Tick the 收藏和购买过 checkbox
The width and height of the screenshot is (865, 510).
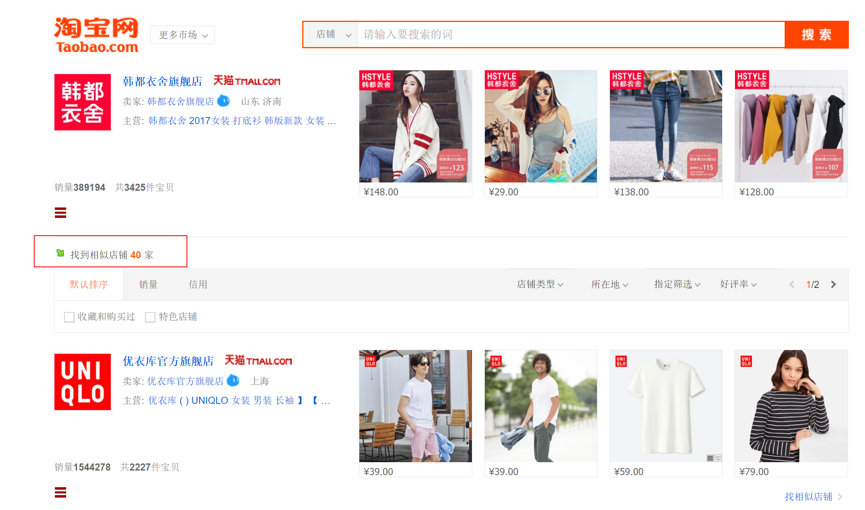(69, 317)
